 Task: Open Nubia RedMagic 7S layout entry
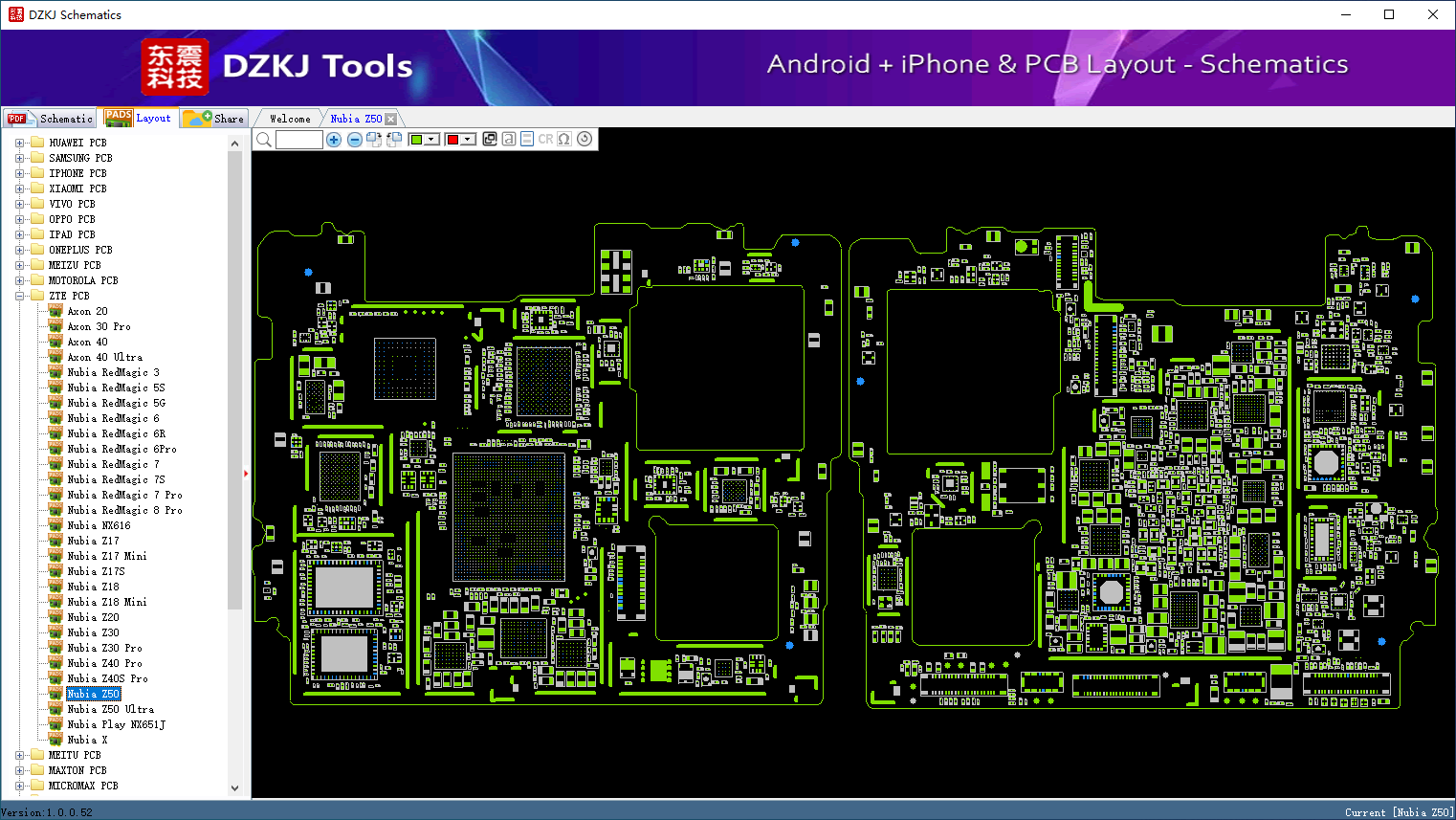click(116, 479)
